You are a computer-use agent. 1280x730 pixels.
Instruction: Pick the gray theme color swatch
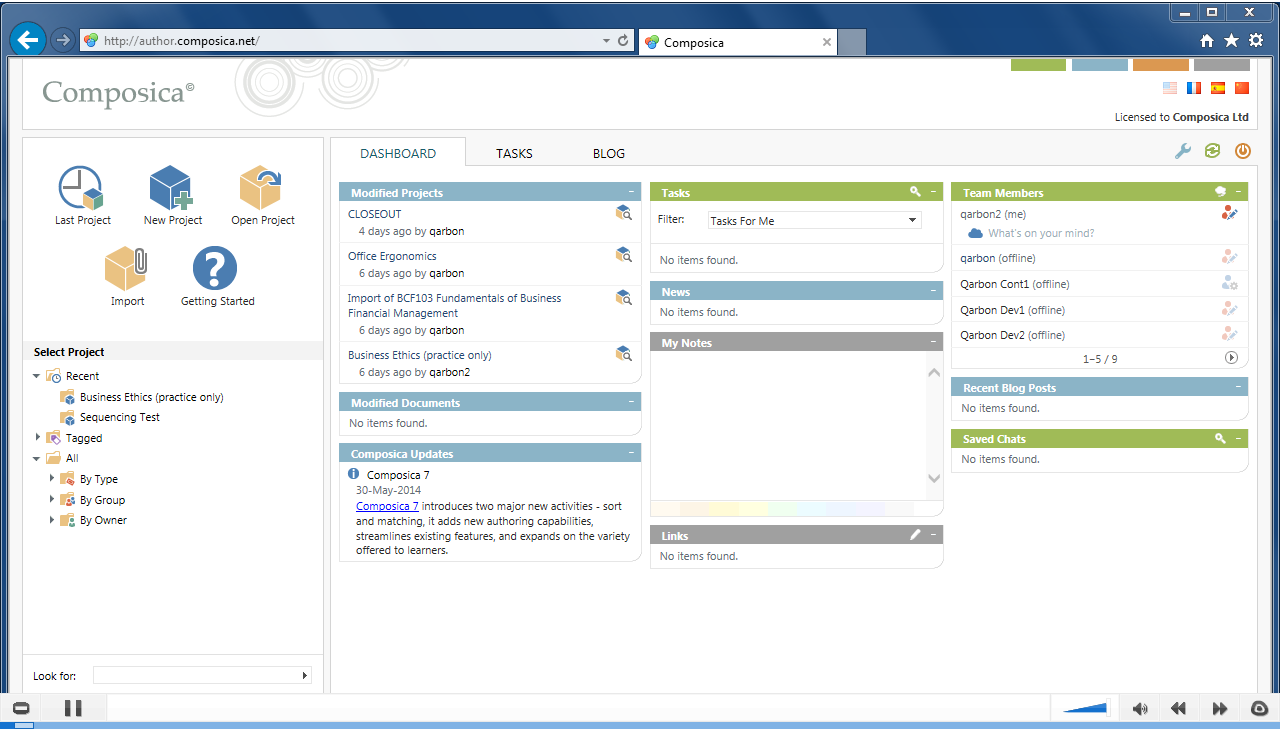click(1221, 65)
